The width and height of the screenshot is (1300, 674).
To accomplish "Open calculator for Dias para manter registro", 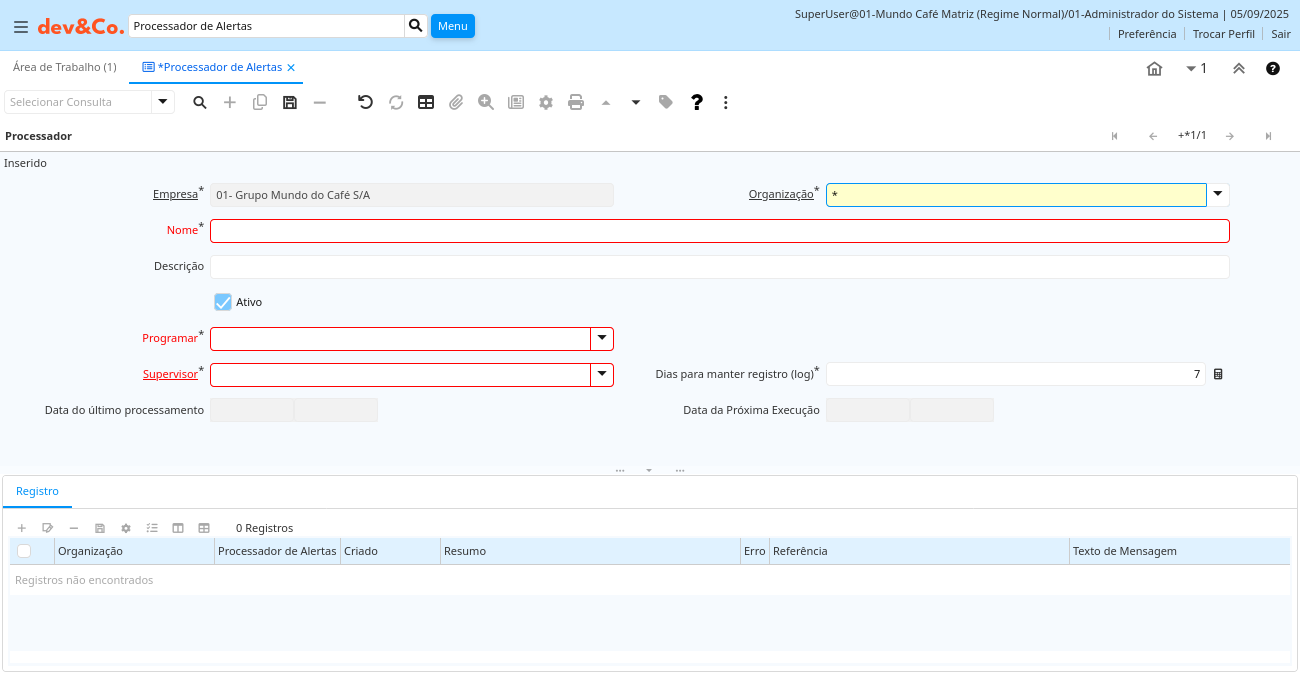I will (1218, 374).
